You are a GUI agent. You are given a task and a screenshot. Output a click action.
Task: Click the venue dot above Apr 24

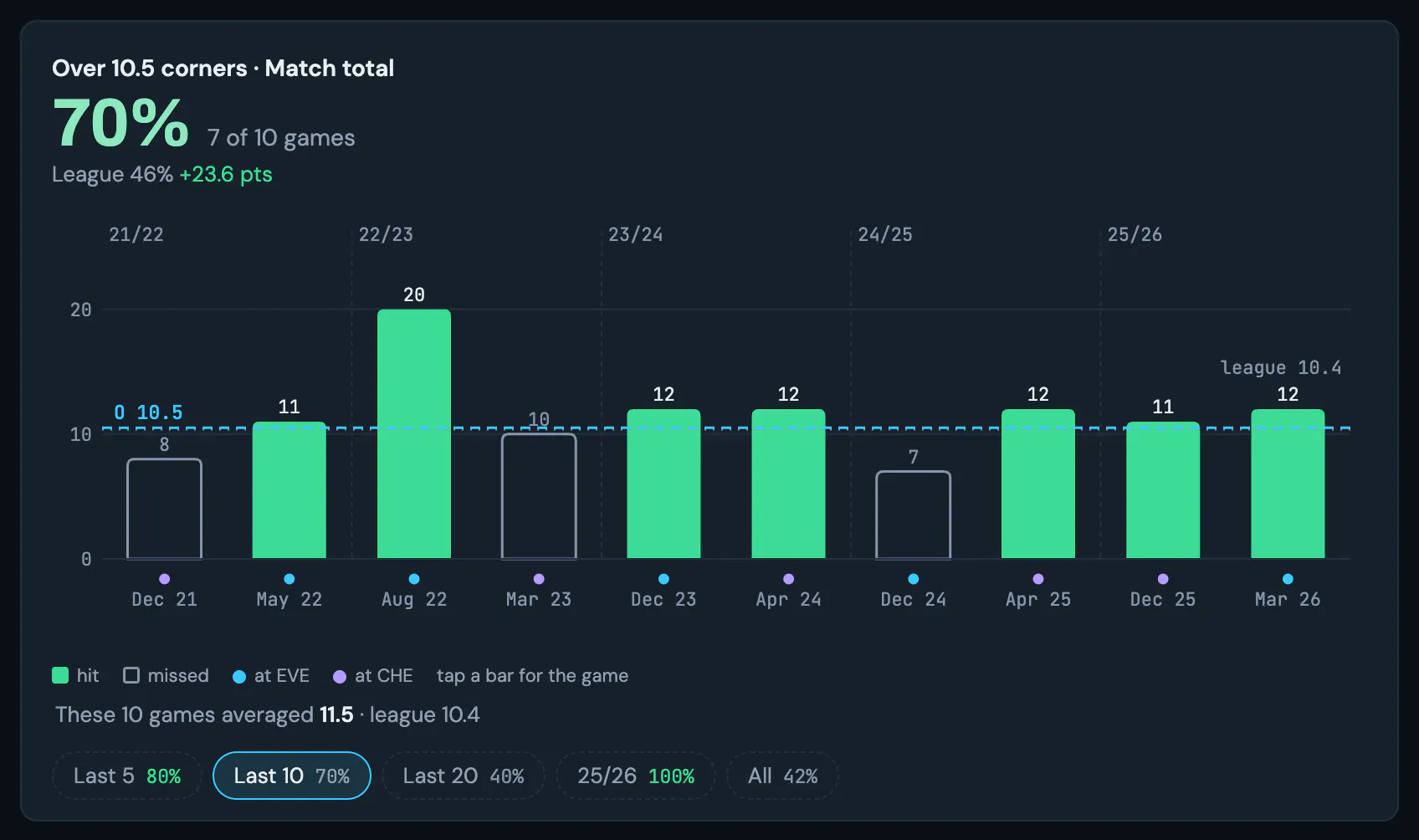(x=788, y=579)
